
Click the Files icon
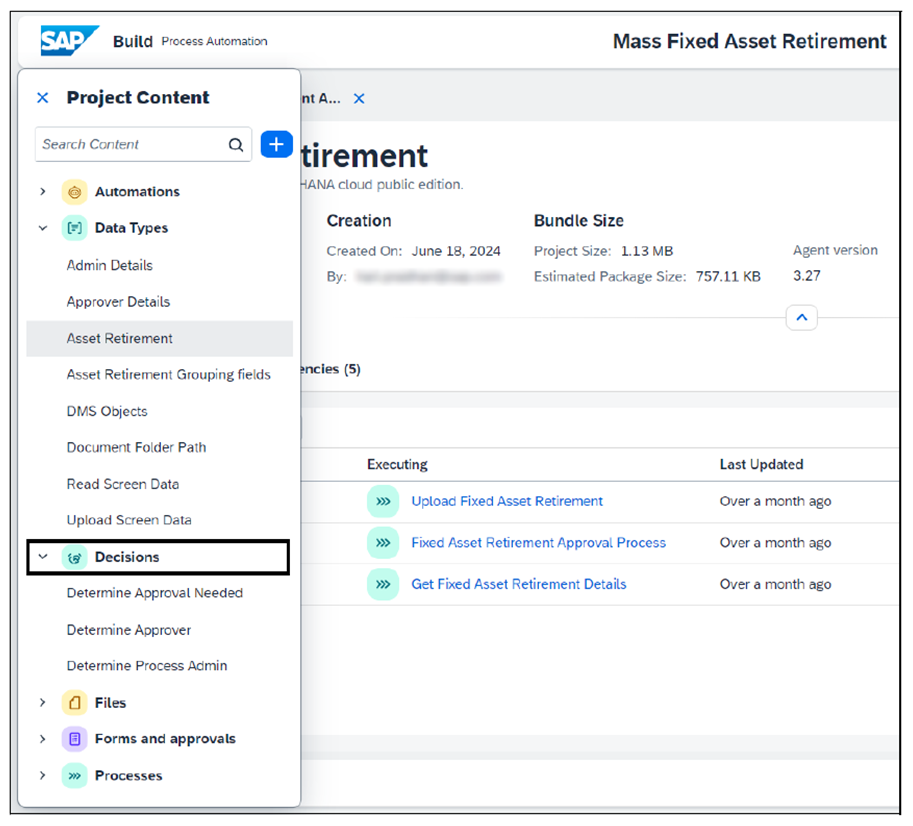[x=75, y=703]
